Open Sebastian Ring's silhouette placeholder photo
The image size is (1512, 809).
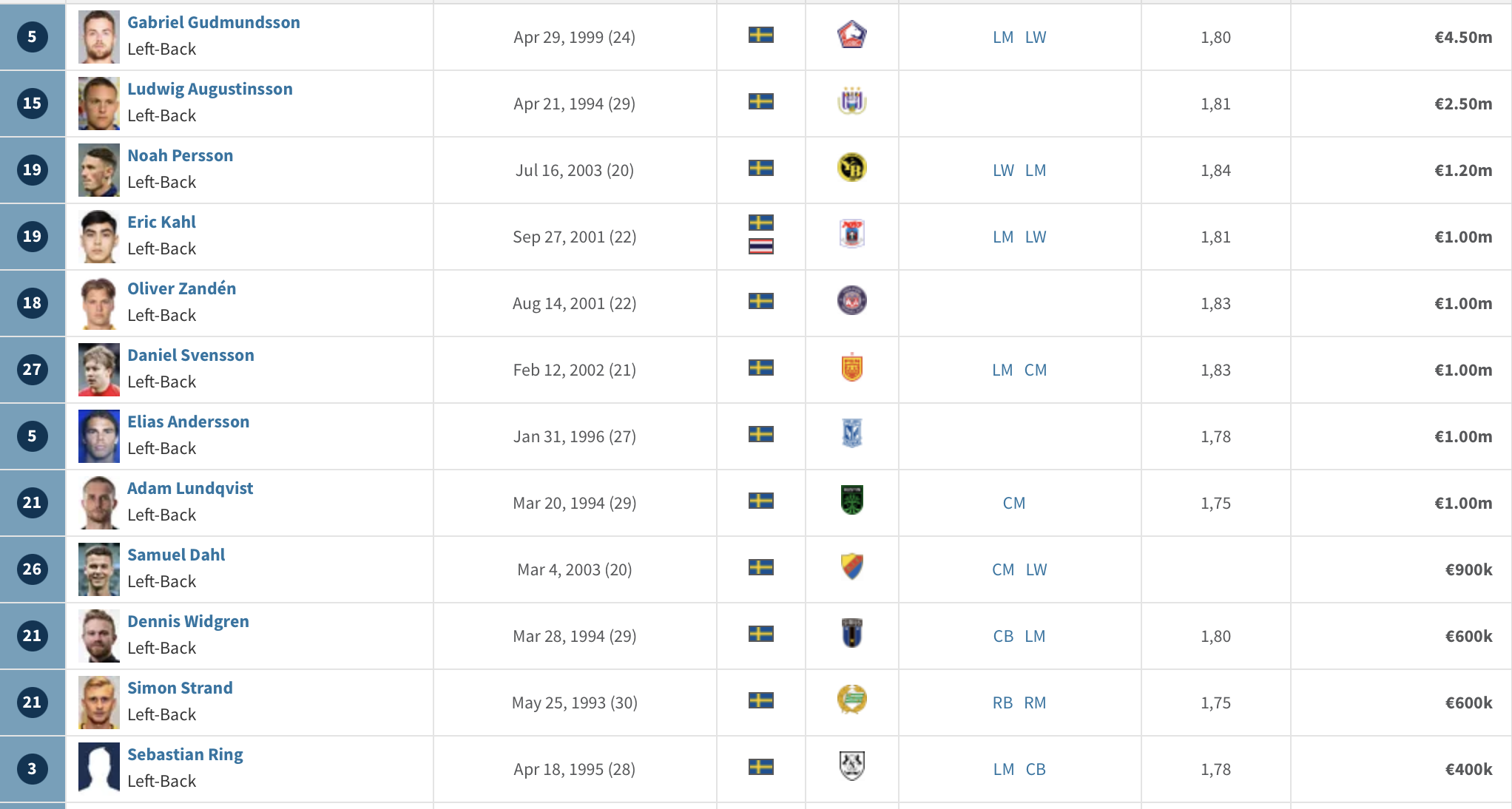tap(98, 769)
